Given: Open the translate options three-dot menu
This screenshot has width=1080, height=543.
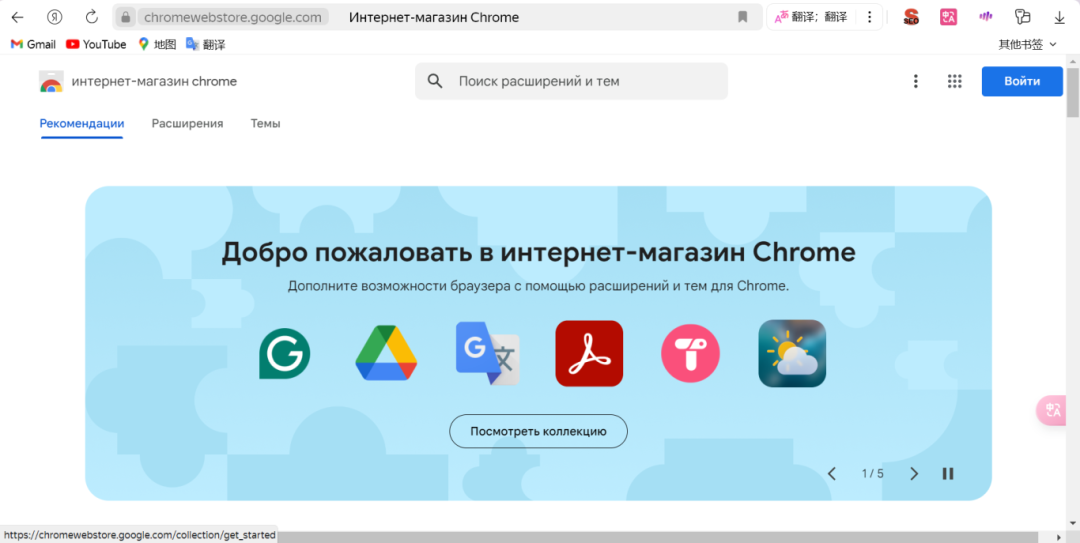Looking at the screenshot, I should tap(869, 17).
